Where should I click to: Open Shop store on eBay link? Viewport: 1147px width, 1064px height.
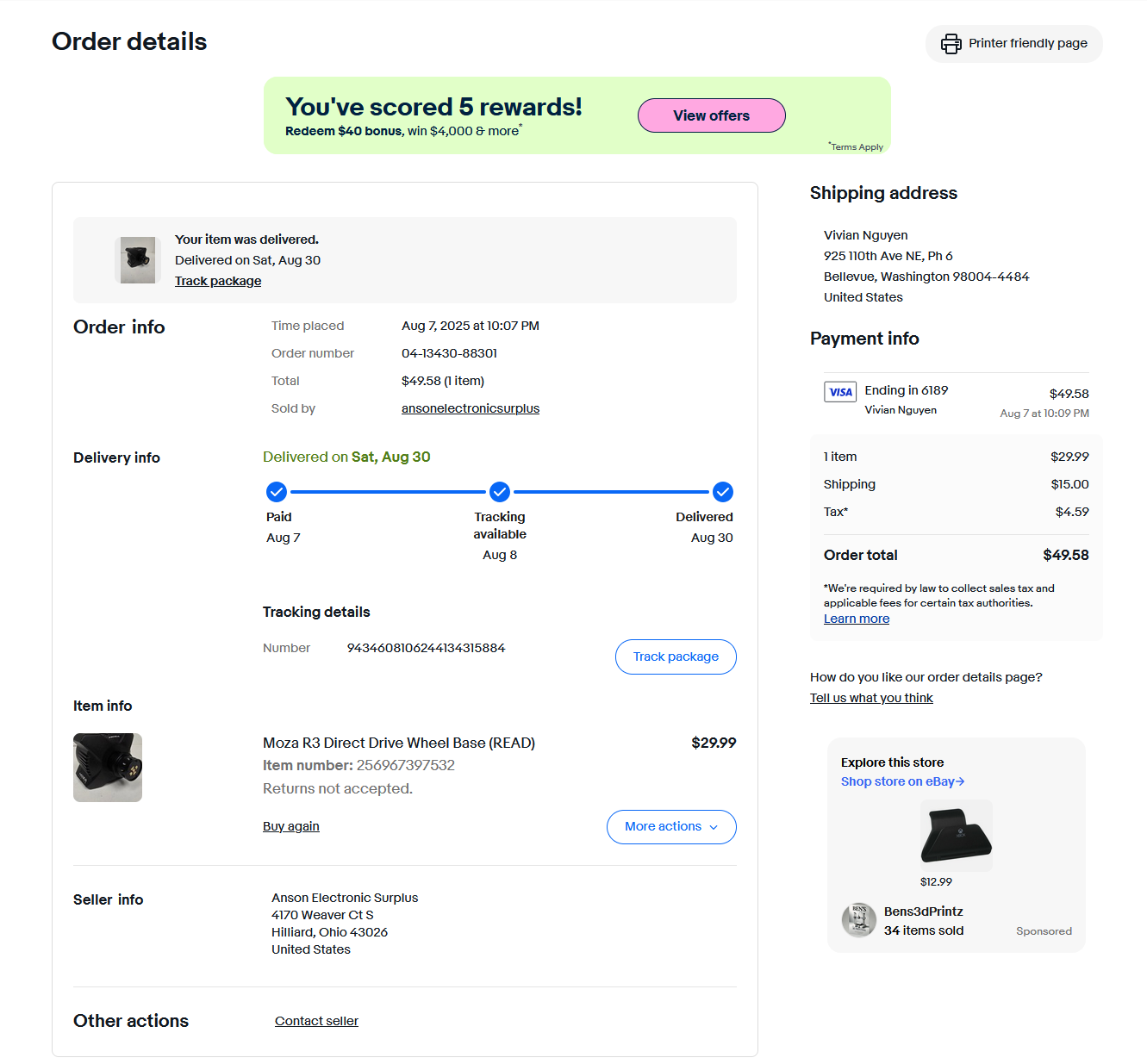pyautogui.click(x=902, y=781)
